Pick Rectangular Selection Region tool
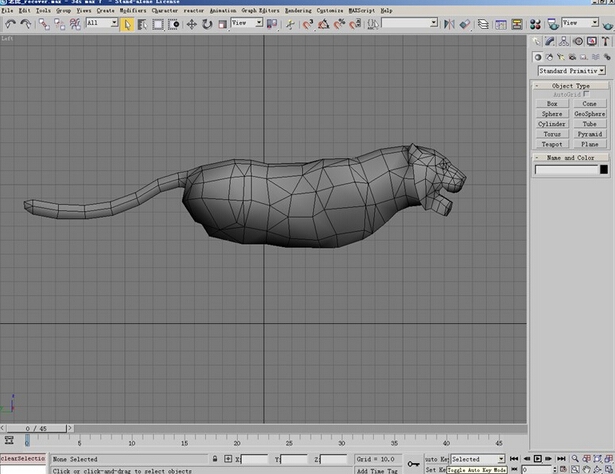 click(158, 24)
